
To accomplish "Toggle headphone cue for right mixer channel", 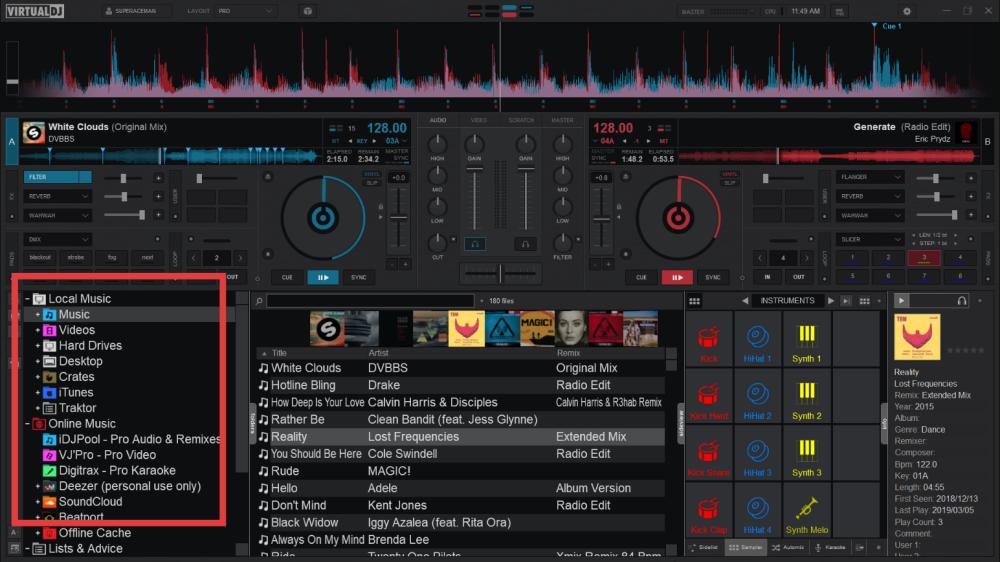I will coord(525,244).
